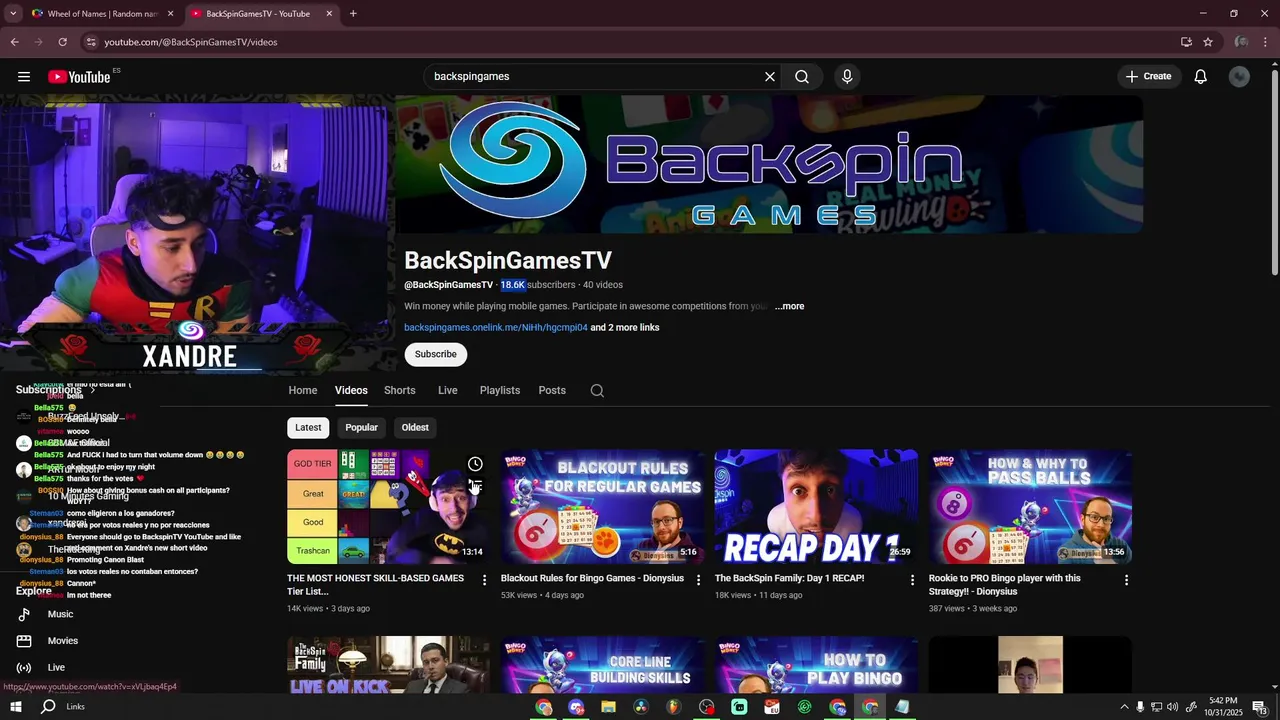
Task: Open the Core Line Building Skills thumbnail
Action: click(603, 665)
